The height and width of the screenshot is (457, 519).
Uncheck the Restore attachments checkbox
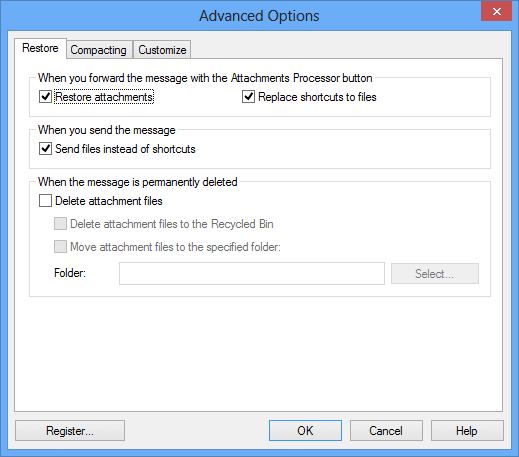coord(45,97)
